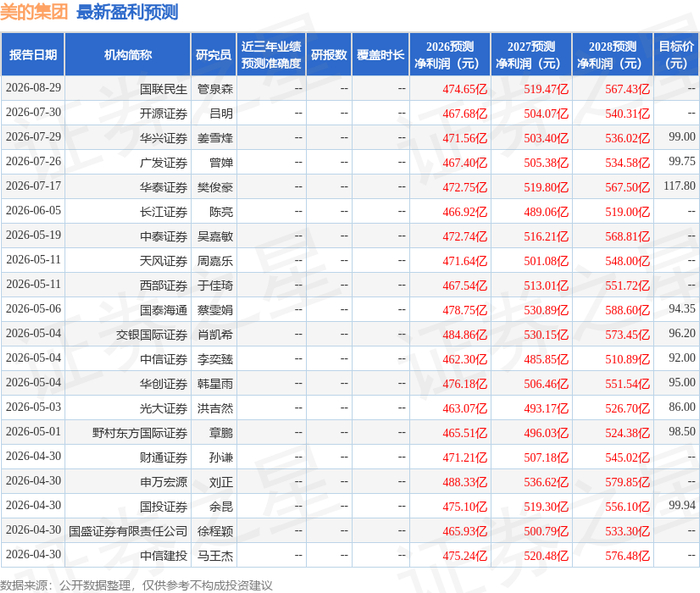This screenshot has height=593, width=700.
Task: Click institution 华创证券
Action: 163,384
